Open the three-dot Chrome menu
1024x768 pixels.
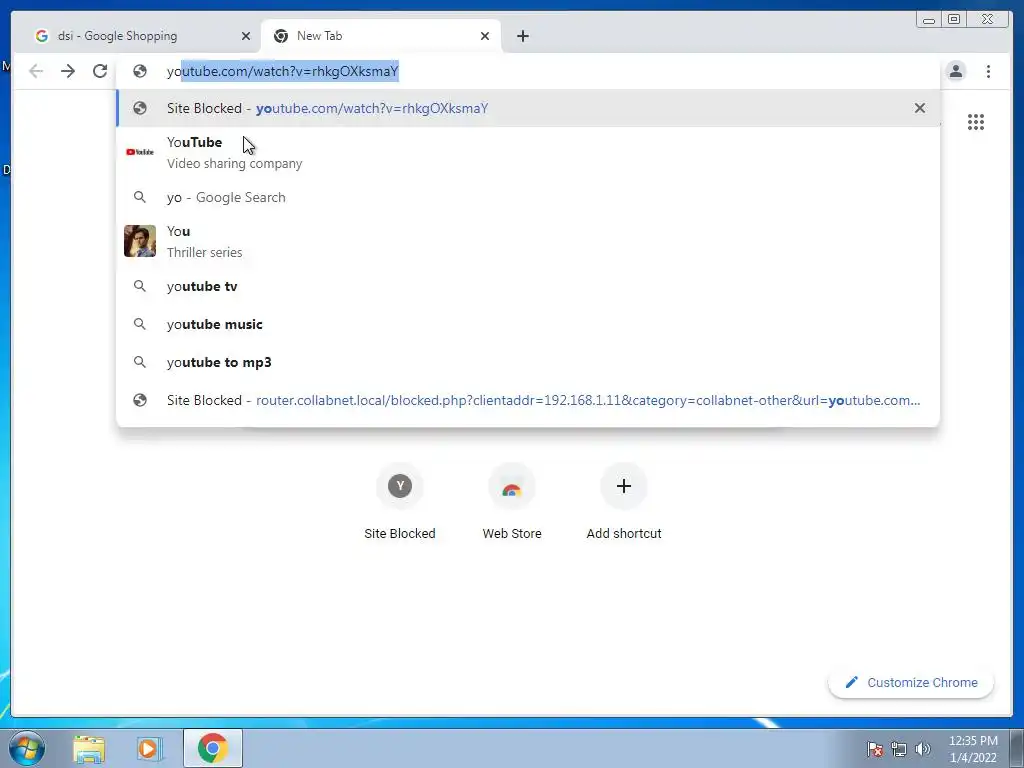point(988,71)
